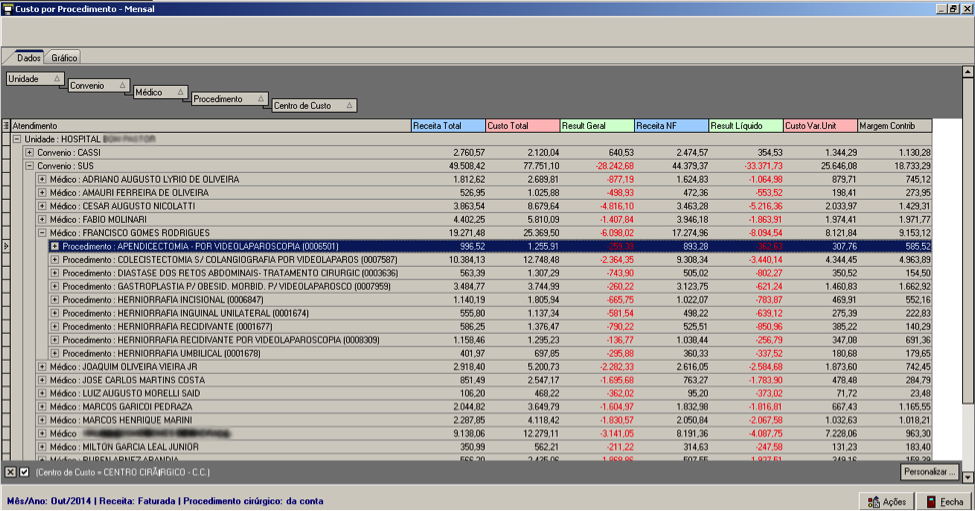Select CASSI Custo Total value 2.120,04

click(543, 152)
